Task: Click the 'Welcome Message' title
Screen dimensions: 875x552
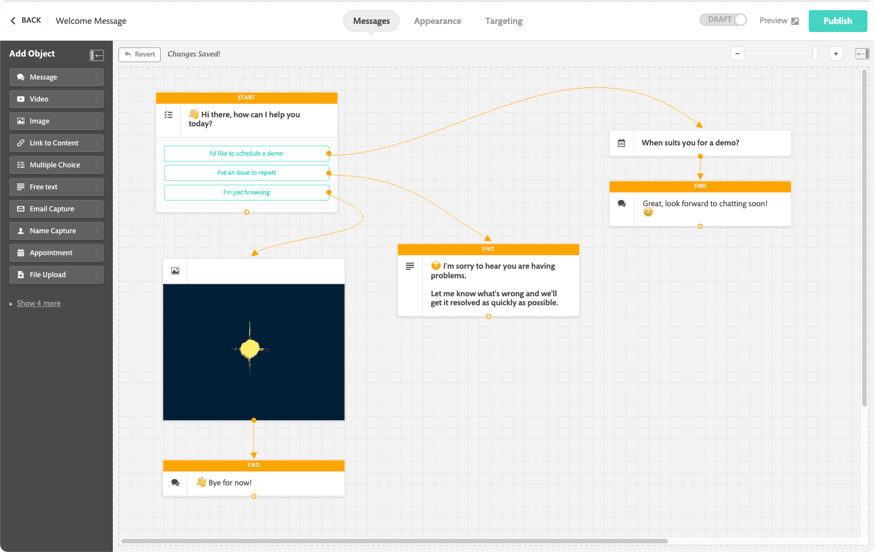Action: (x=91, y=21)
